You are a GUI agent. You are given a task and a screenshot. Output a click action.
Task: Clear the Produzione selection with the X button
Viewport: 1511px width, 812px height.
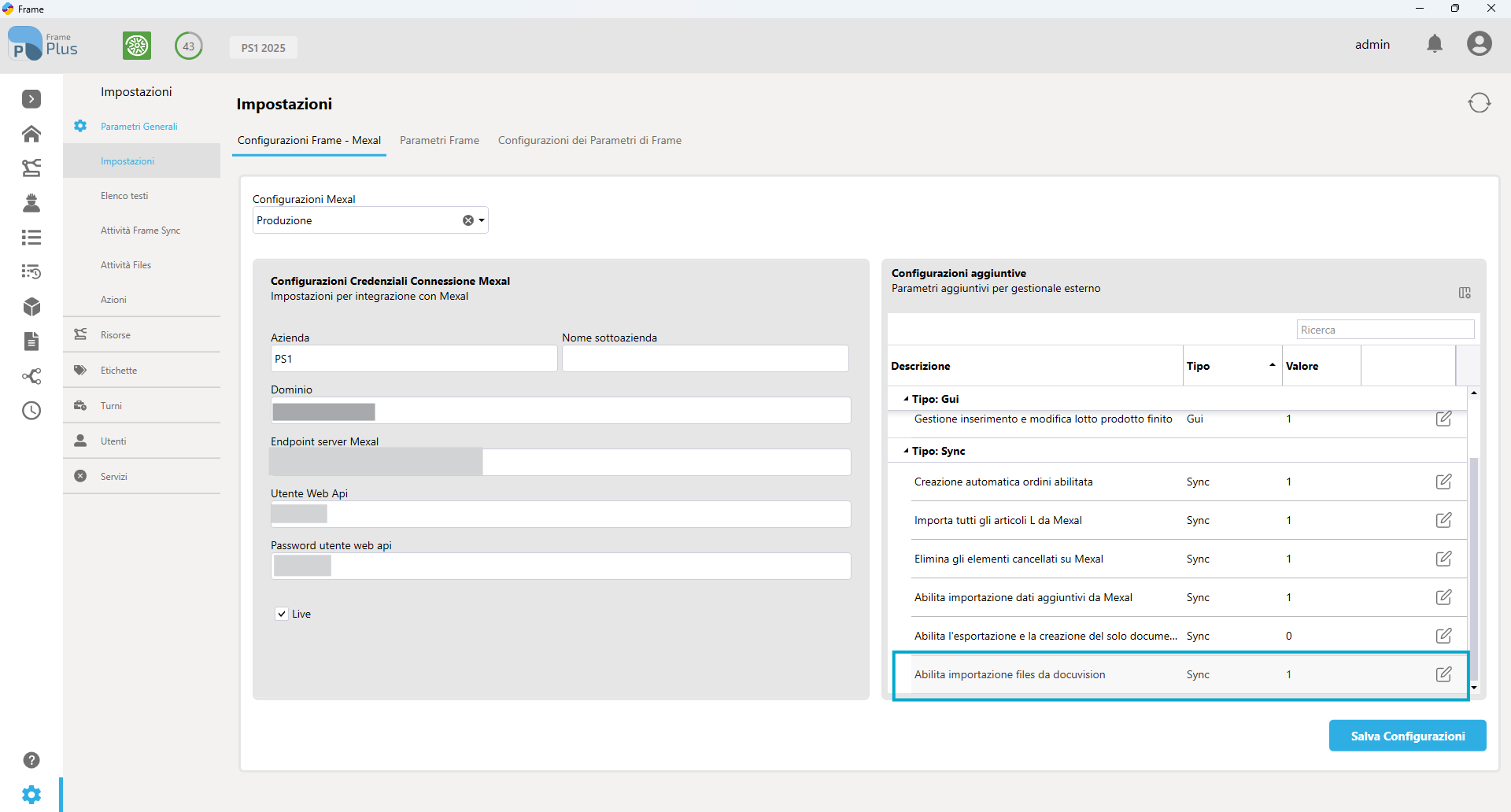[x=468, y=220]
